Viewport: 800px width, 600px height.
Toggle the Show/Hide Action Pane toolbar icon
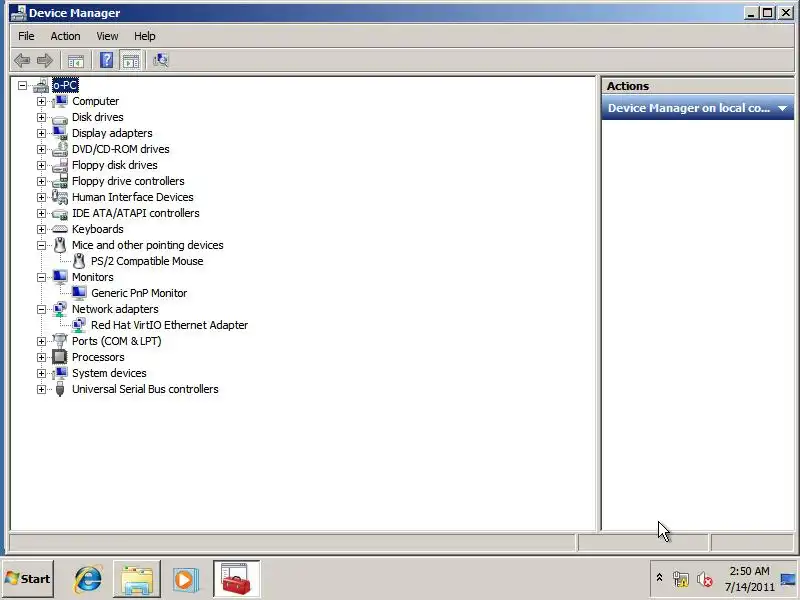(x=131, y=61)
